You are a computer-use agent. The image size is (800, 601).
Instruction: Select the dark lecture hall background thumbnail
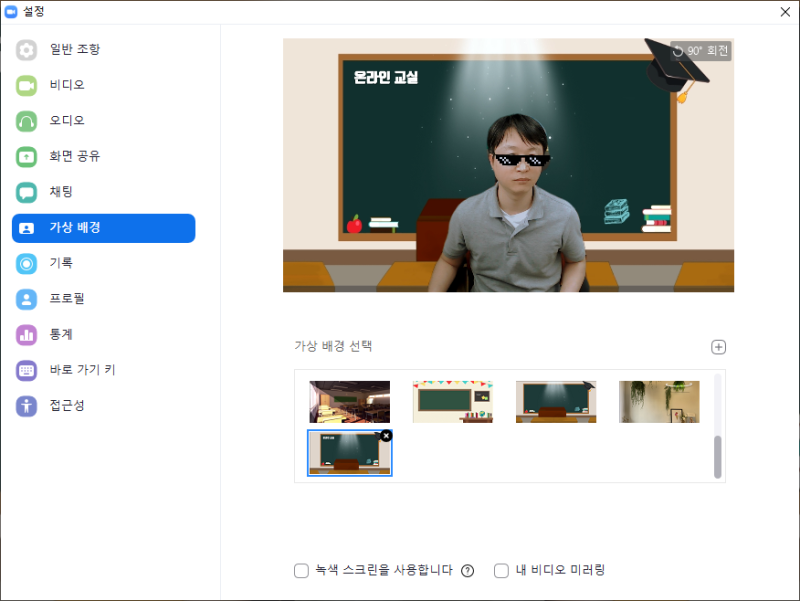click(349, 402)
